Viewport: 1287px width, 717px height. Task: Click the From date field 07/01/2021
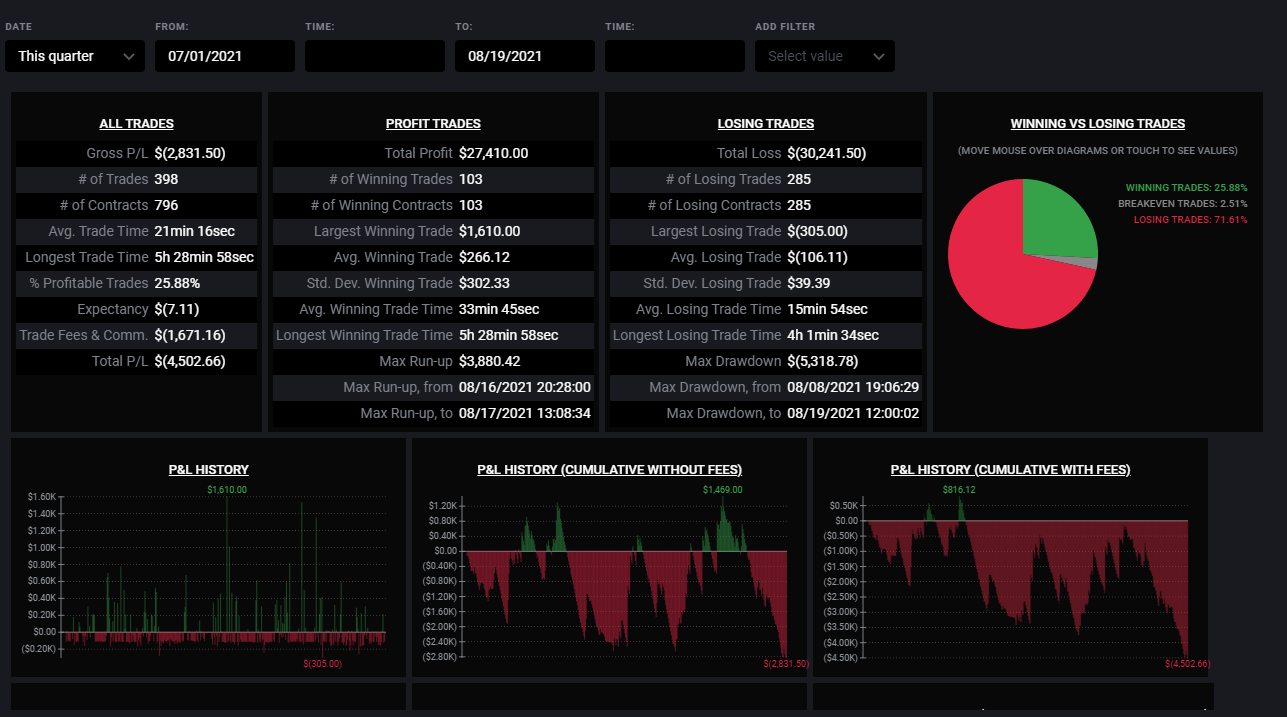click(x=225, y=56)
